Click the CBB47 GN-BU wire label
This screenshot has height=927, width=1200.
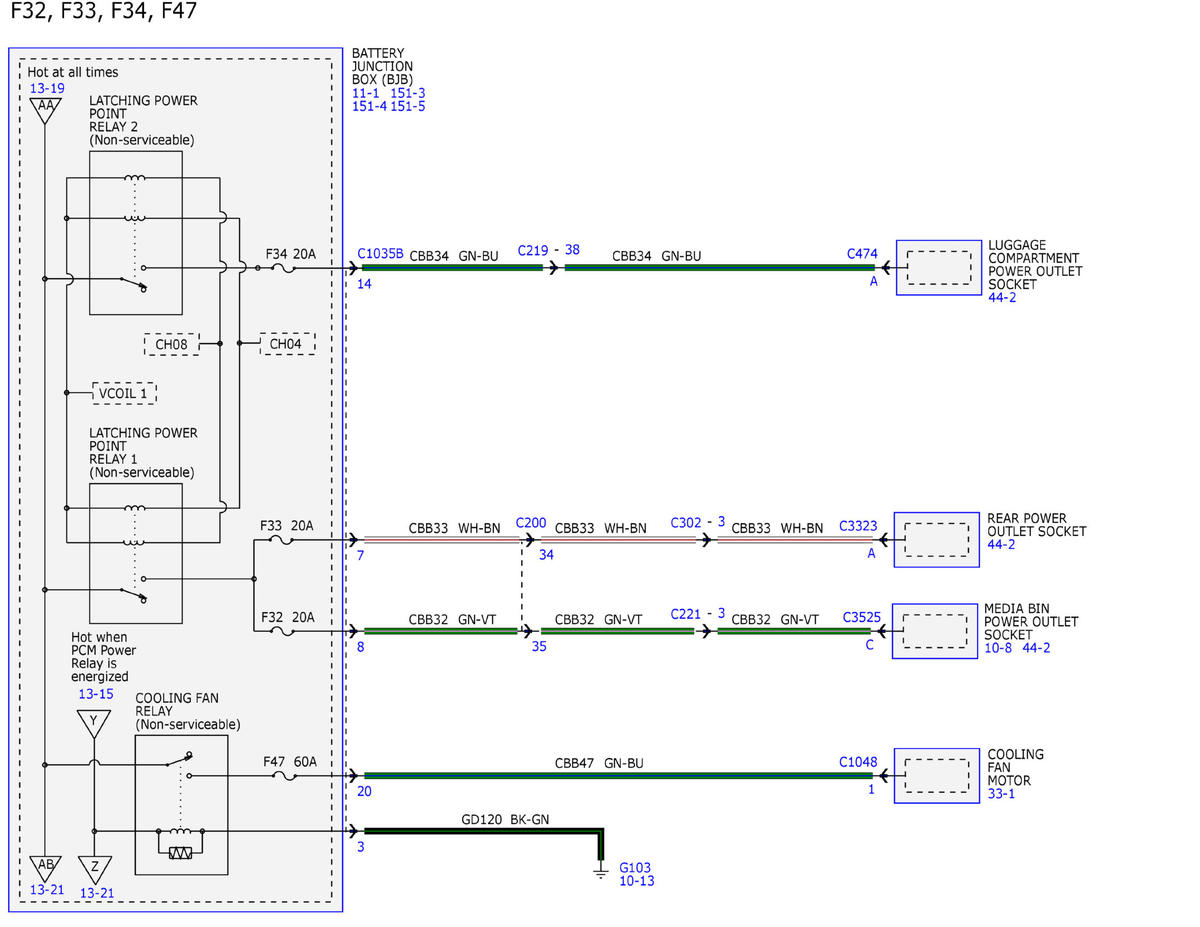599,763
